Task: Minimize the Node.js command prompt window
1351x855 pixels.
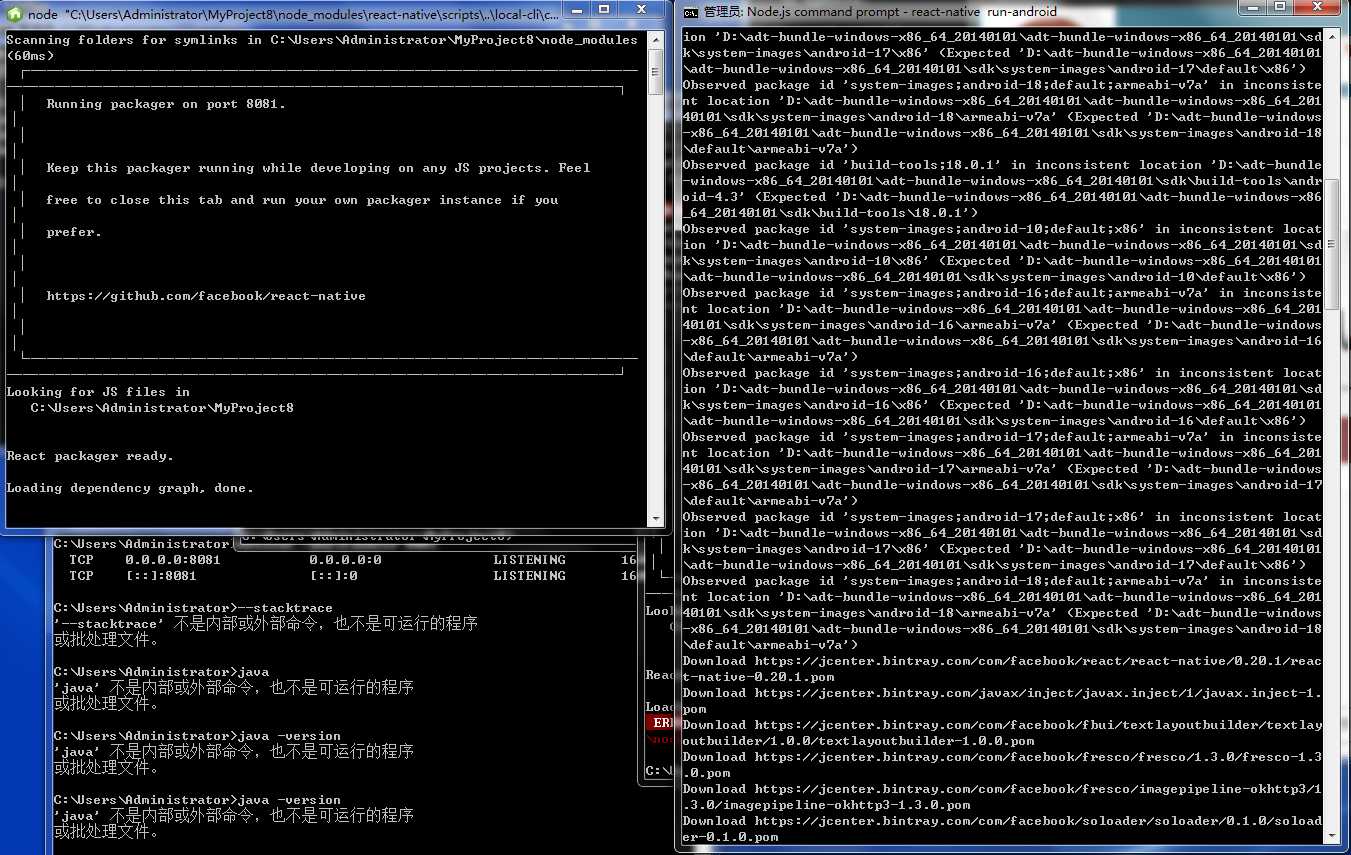Action: point(1252,7)
